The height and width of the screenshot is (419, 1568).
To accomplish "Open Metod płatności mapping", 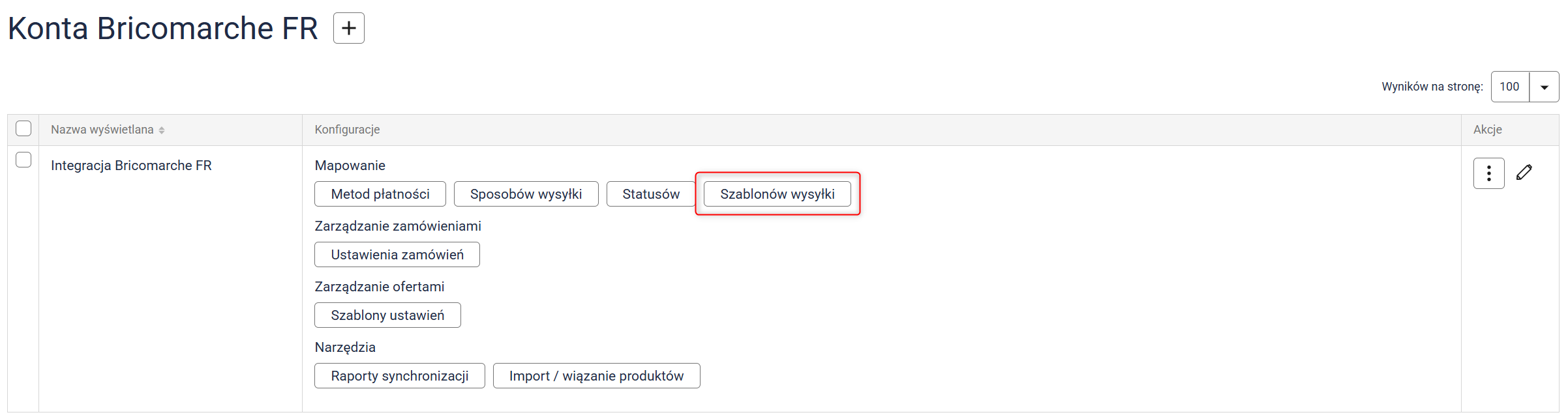I will (380, 194).
